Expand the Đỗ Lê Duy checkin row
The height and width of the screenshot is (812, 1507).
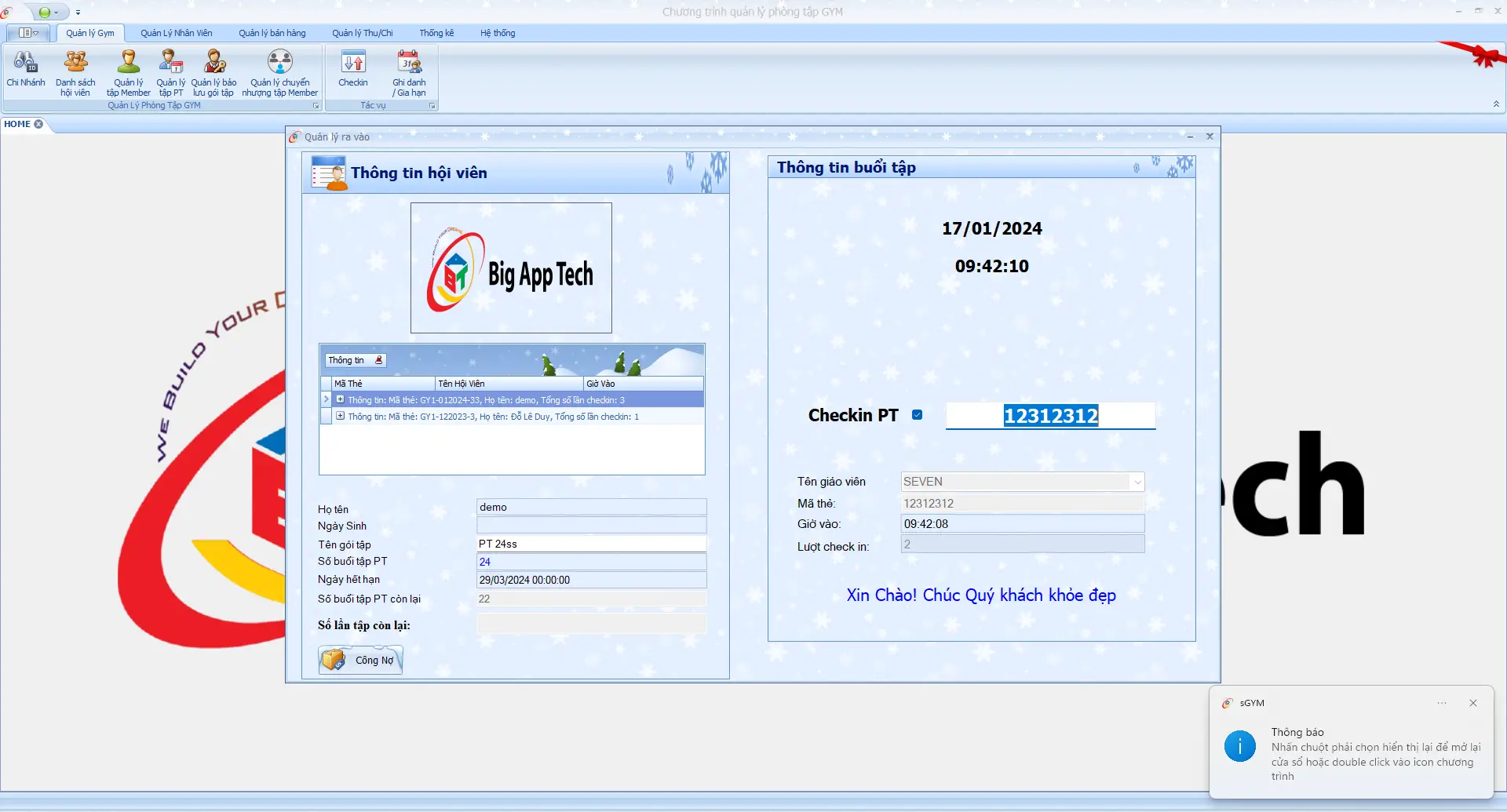click(340, 417)
